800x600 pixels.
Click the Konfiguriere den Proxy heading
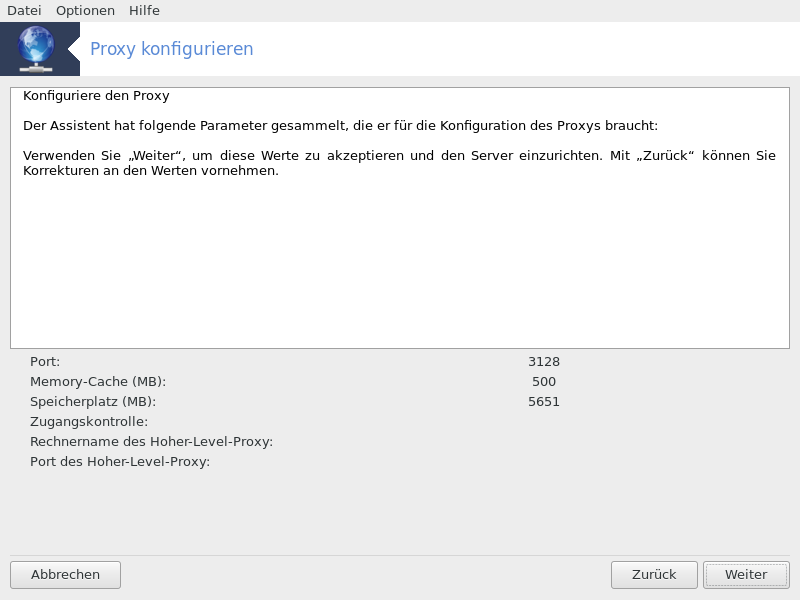click(x=96, y=96)
